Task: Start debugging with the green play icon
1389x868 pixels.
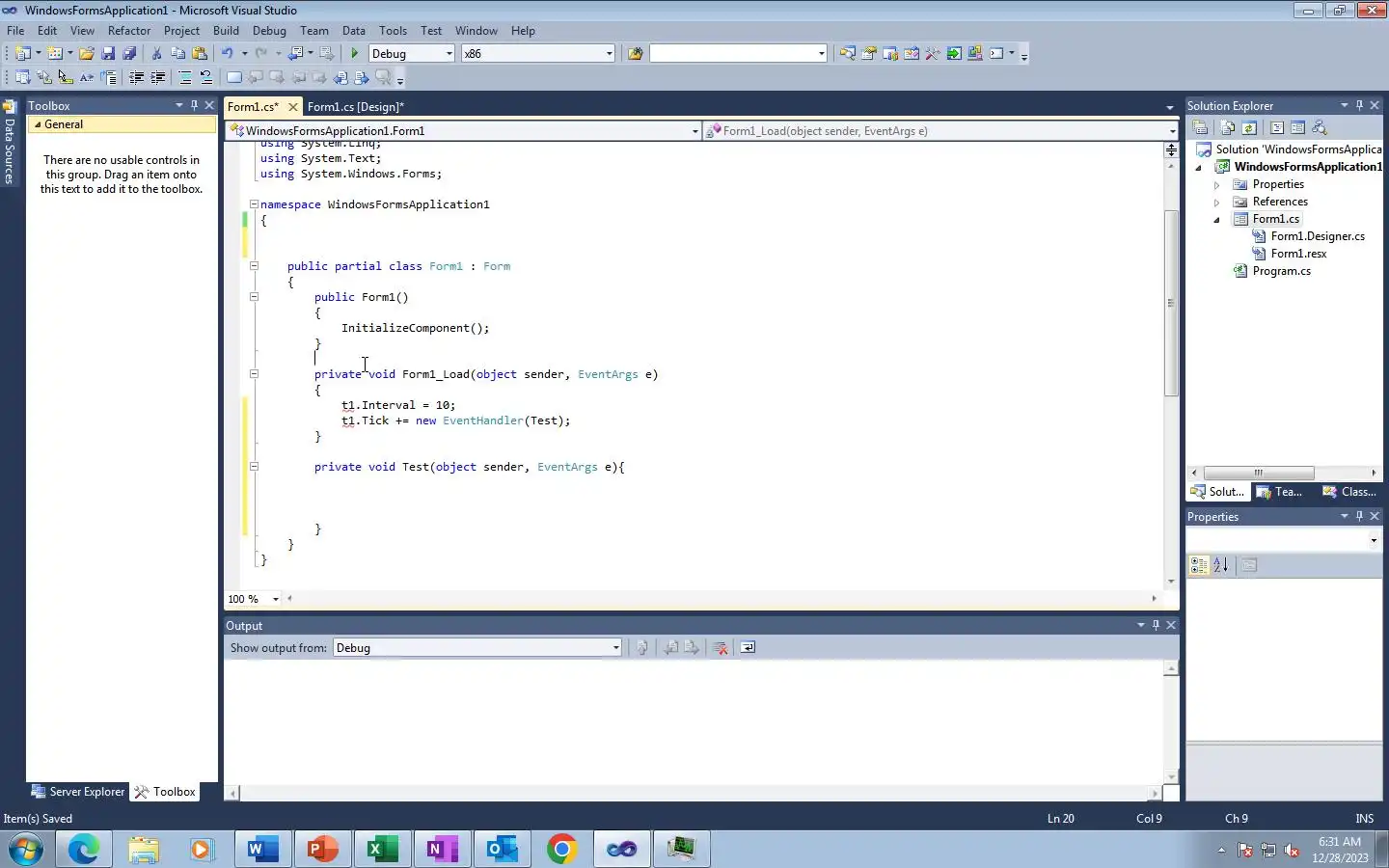Action: click(355, 54)
